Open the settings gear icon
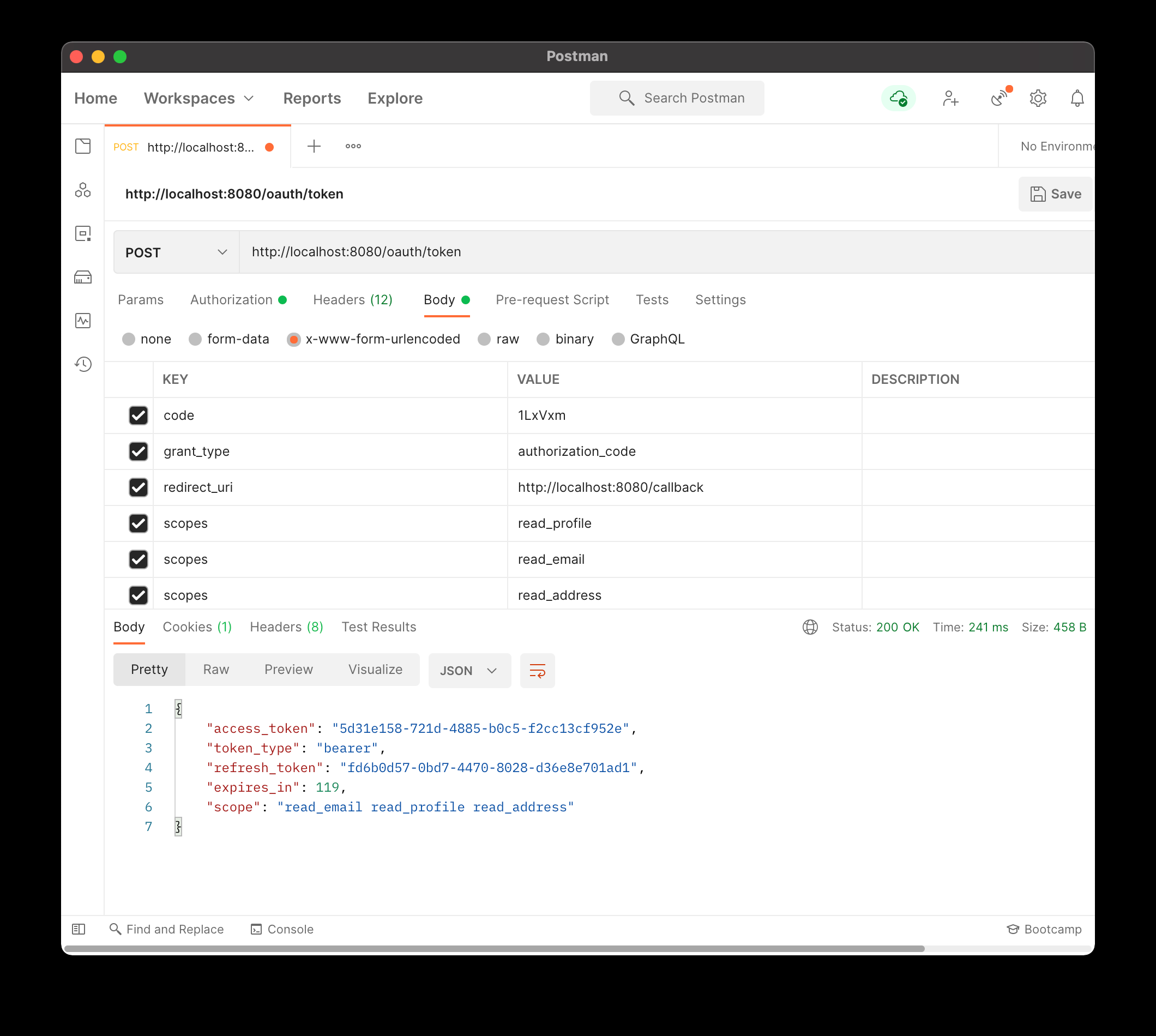This screenshot has height=1036, width=1156. (x=1038, y=99)
